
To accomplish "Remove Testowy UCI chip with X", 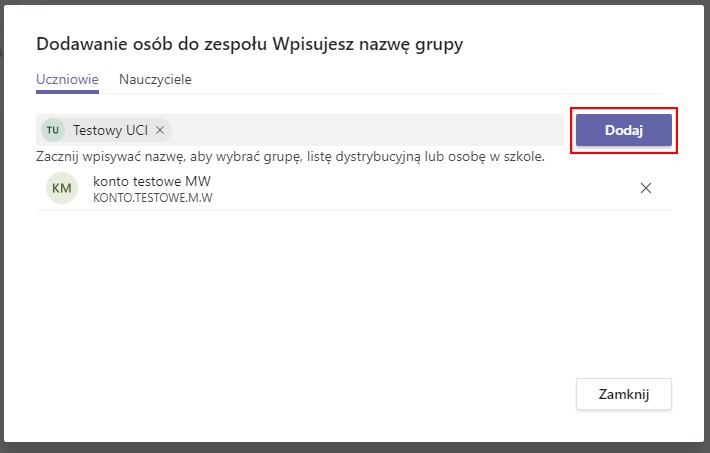I will [x=160, y=130].
